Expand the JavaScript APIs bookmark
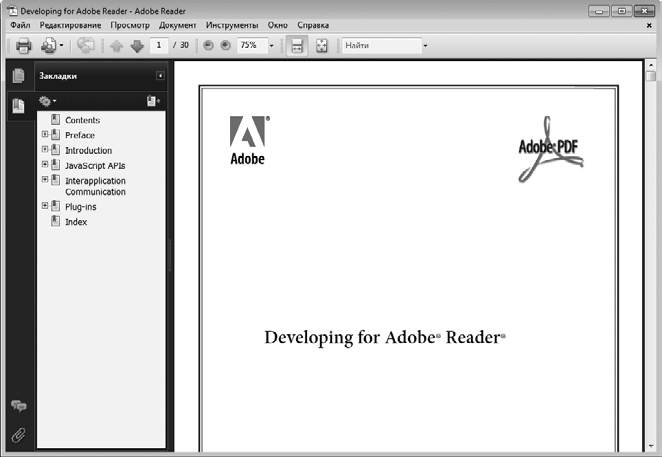 click(x=45, y=164)
